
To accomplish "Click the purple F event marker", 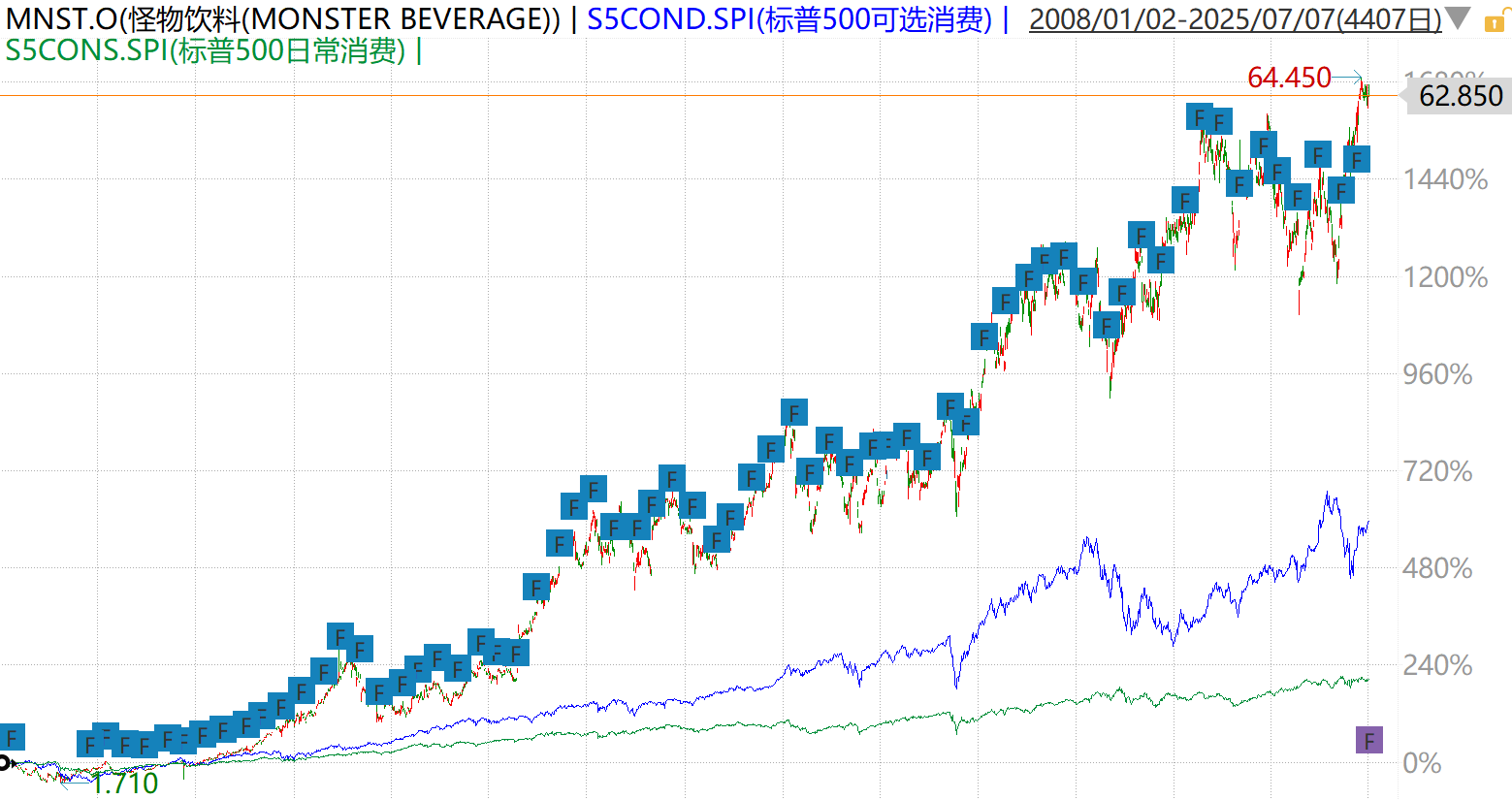I will click(x=1368, y=741).
